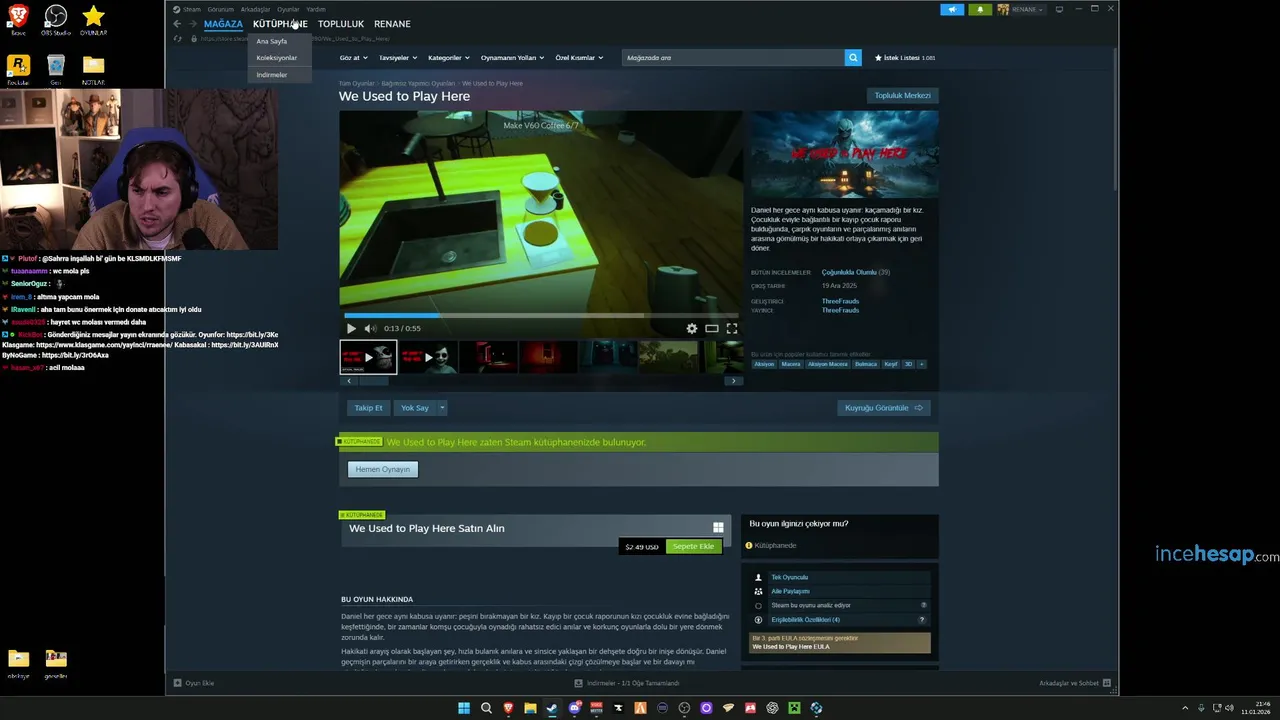Expand the Oynamanın Yolları dropdown
The image size is (1280, 720).
[512, 58]
